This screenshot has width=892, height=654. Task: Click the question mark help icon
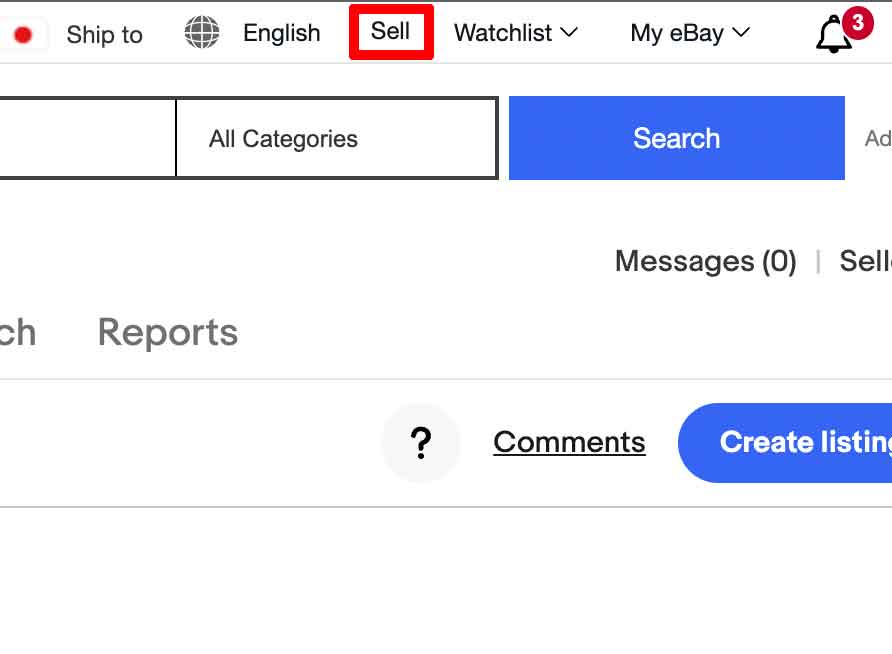tap(421, 443)
